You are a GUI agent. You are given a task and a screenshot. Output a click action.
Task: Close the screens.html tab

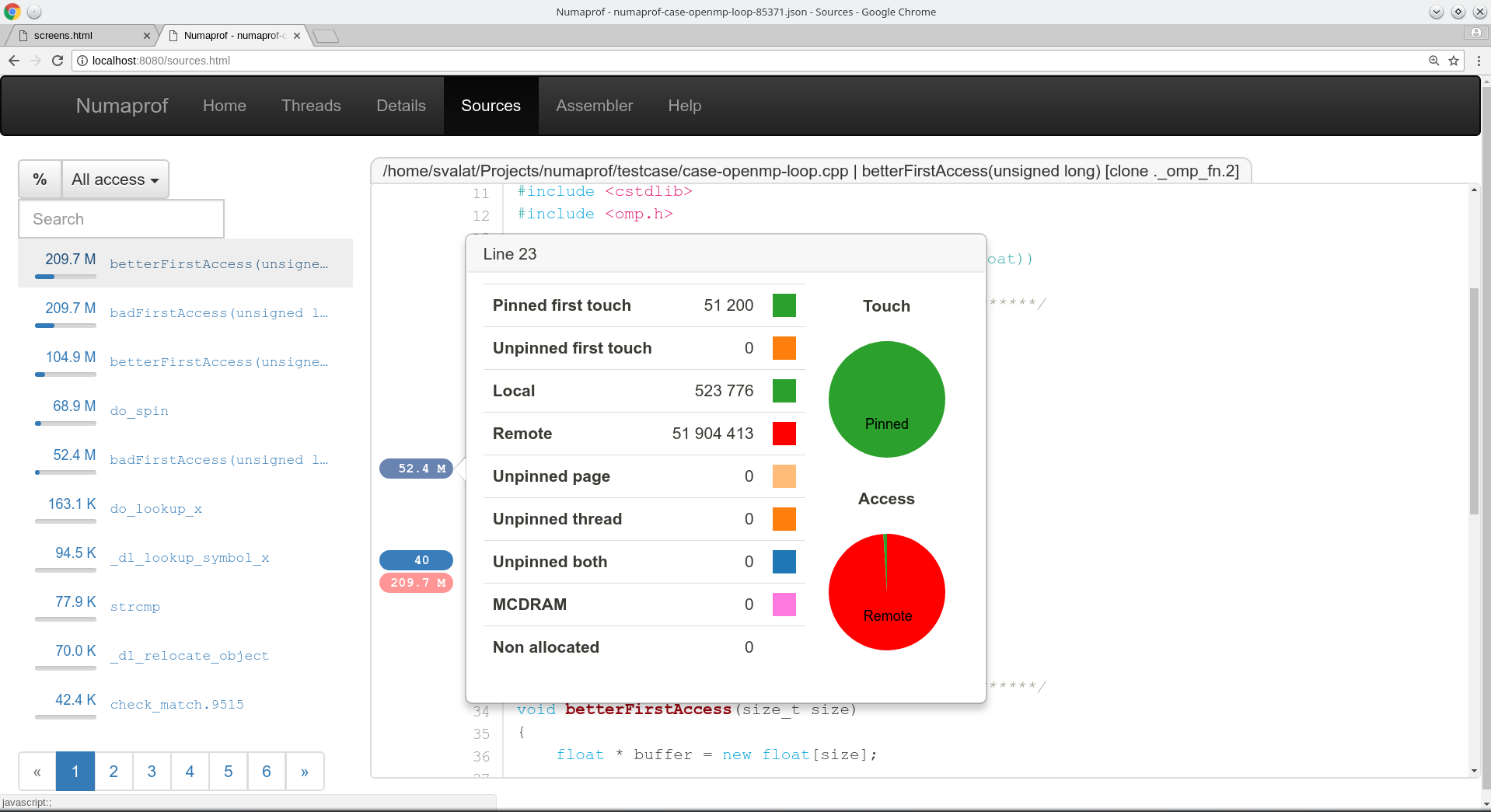point(147,36)
